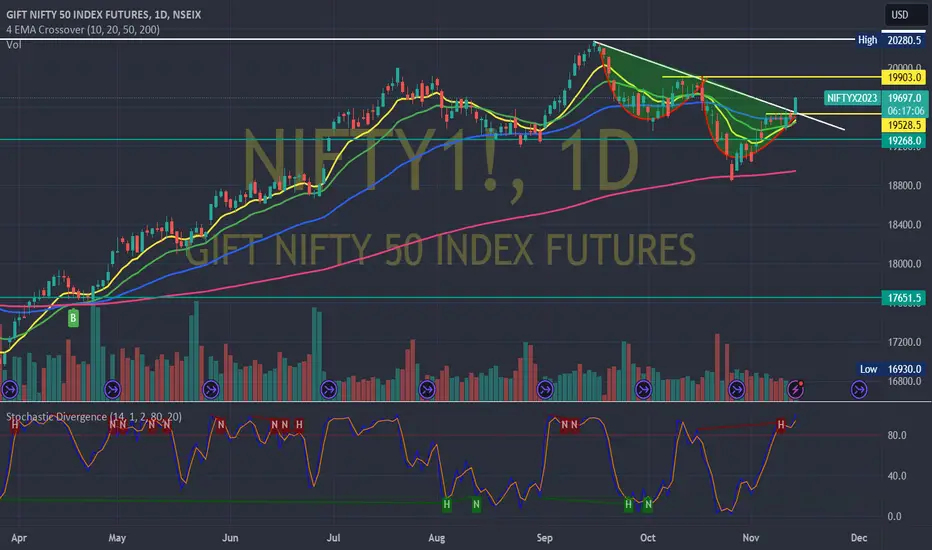Image resolution: width=932 pixels, height=550 pixels.
Task: Click the Dec label on time axis
Action: 859,538
